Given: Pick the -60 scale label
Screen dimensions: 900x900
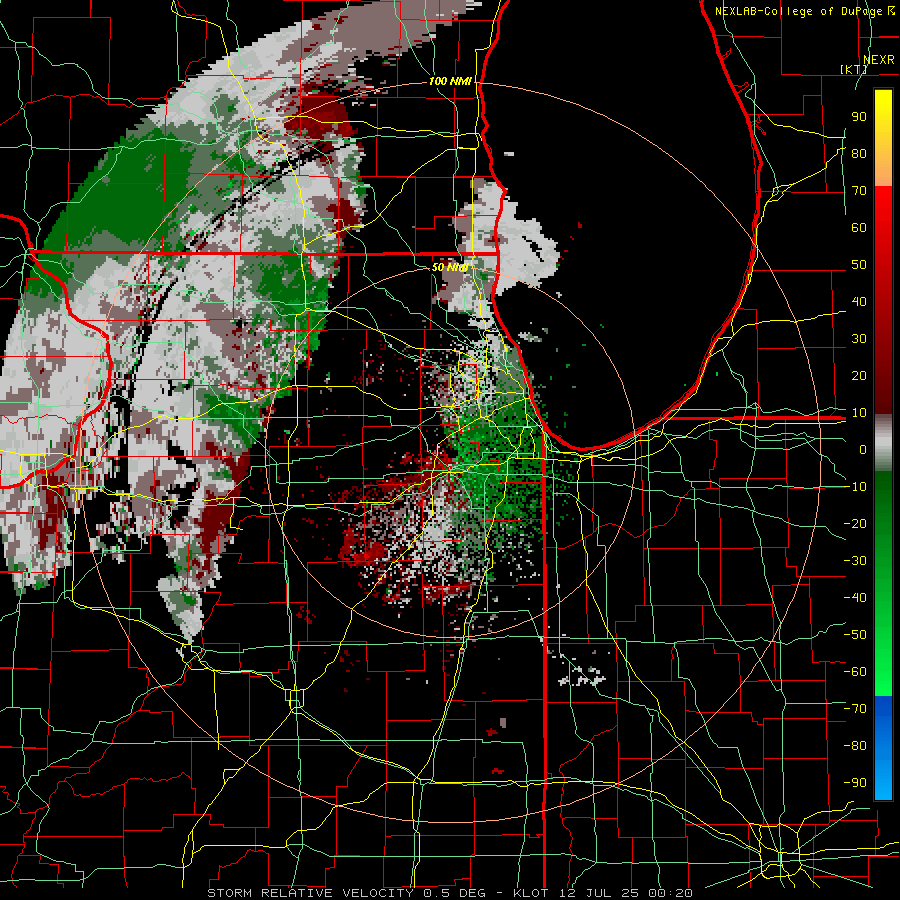Looking at the screenshot, I should tap(855, 672).
